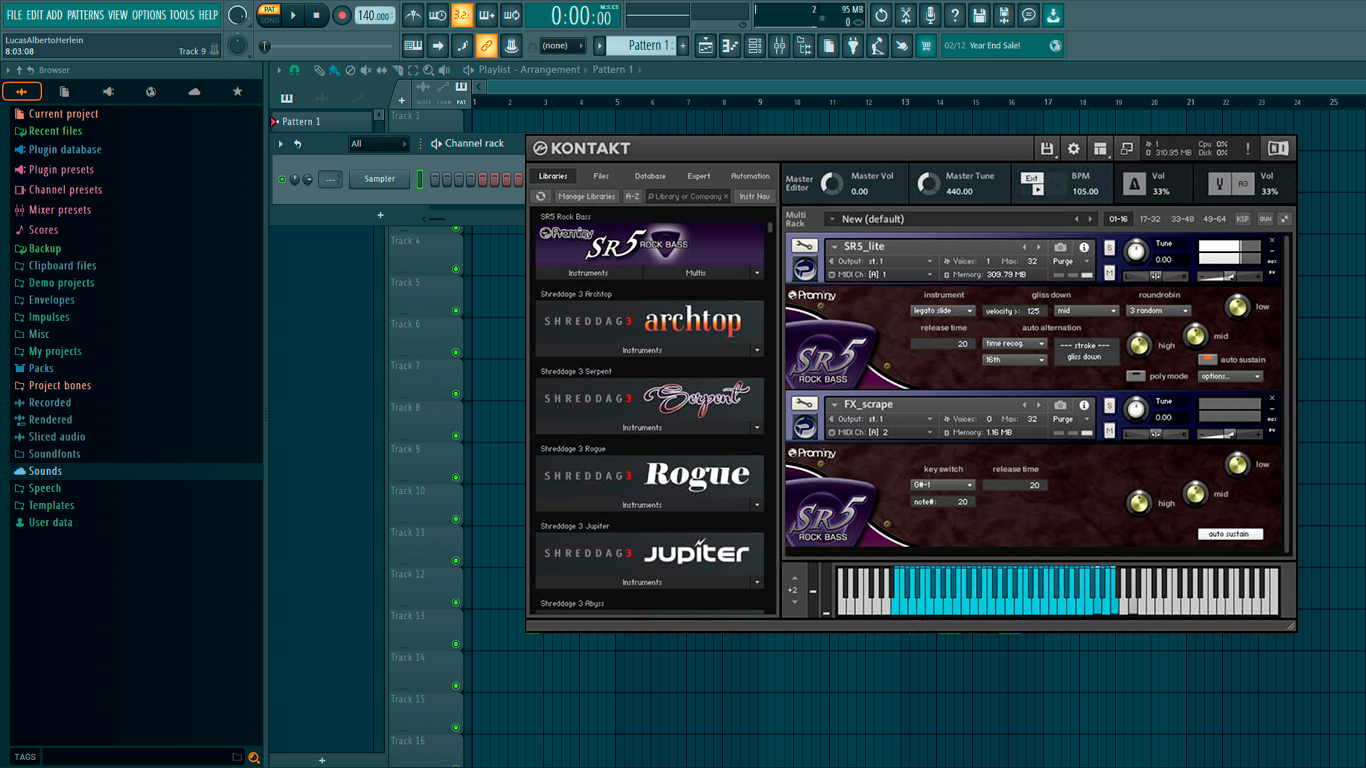Click the metronome icon in toolbar
Viewport: 1366px width, 768px height.
(x=414, y=15)
